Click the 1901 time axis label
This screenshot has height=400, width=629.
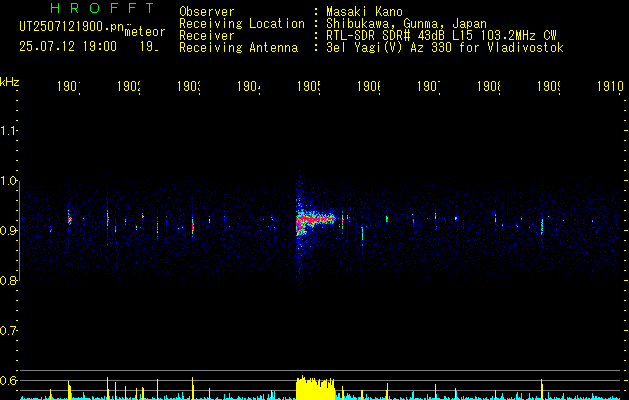(69, 87)
